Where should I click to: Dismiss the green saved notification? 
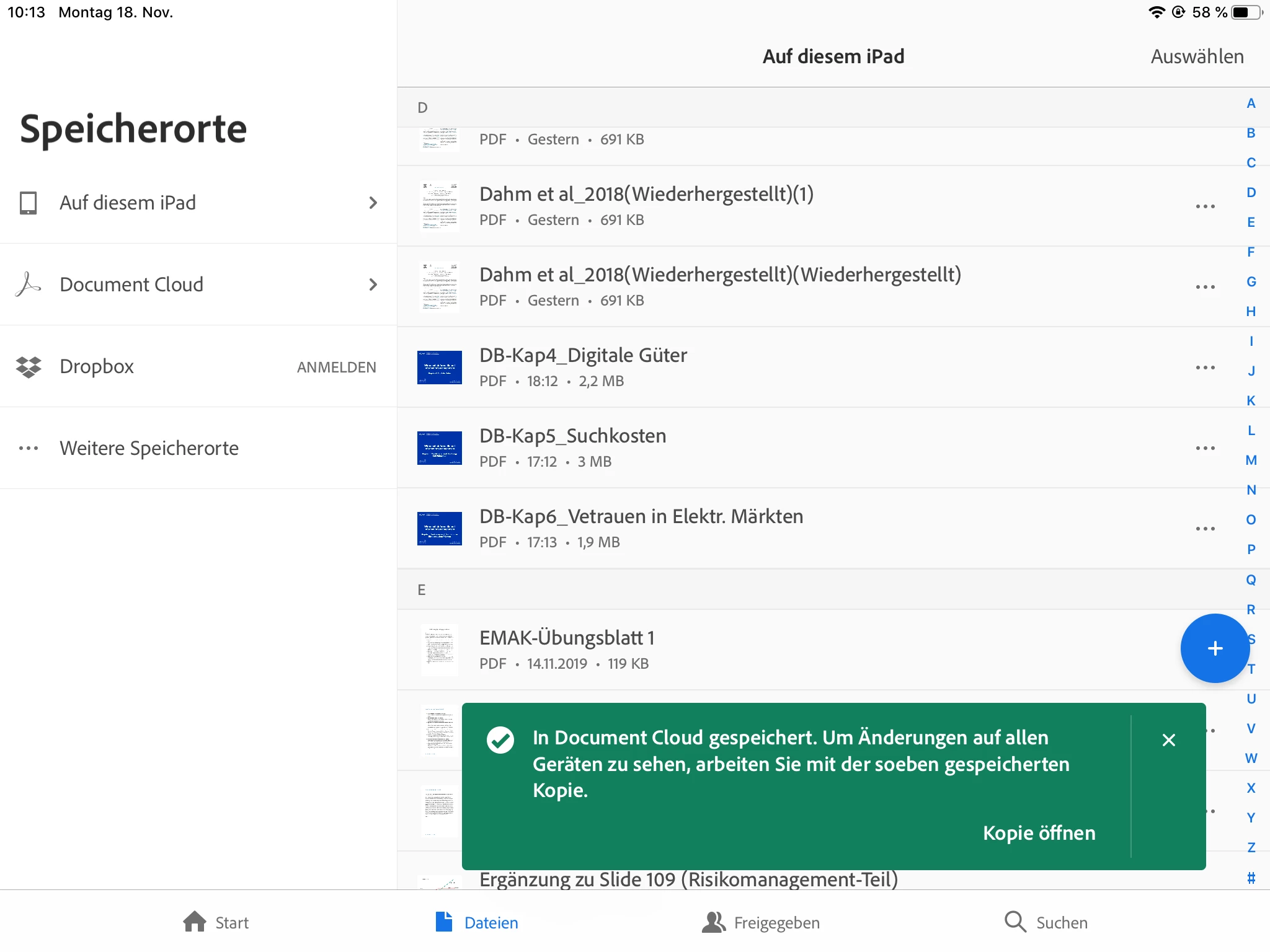pos(1168,740)
